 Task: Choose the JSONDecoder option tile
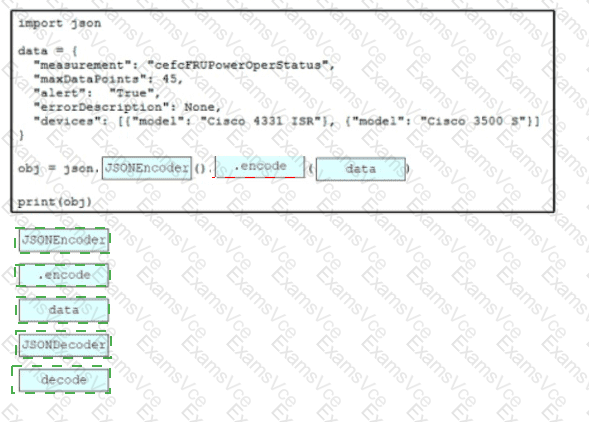click(x=64, y=345)
